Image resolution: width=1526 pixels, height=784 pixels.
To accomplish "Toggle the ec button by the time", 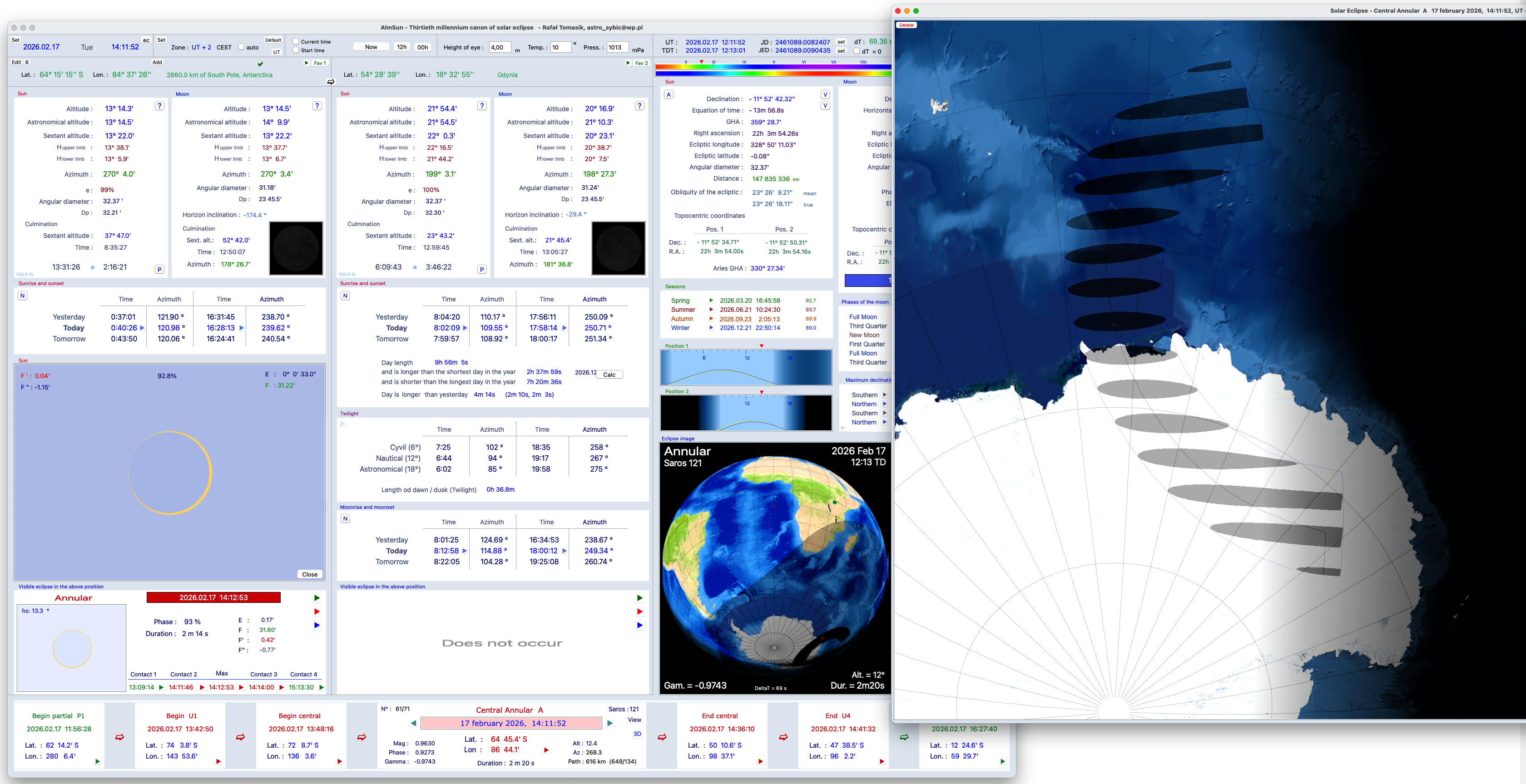I will click(x=146, y=40).
